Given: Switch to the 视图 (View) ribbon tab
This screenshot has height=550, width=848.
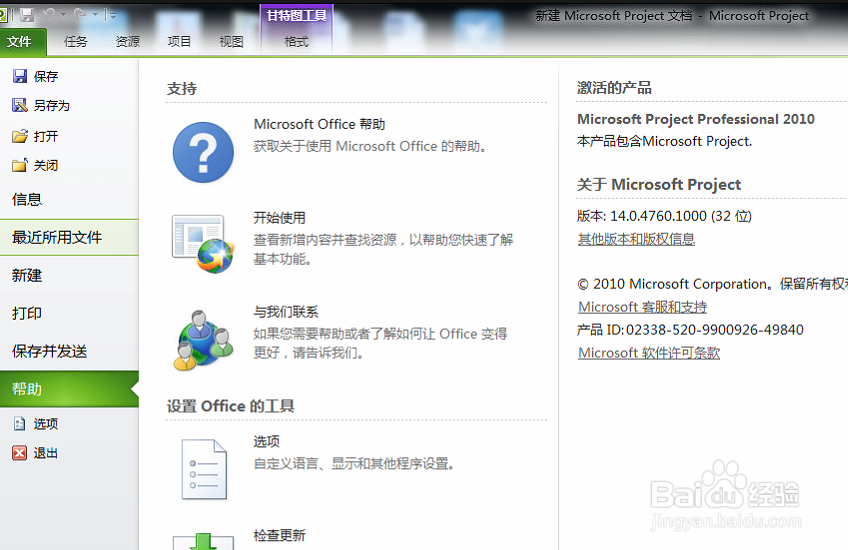Looking at the screenshot, I should click(x=231, y=42).
